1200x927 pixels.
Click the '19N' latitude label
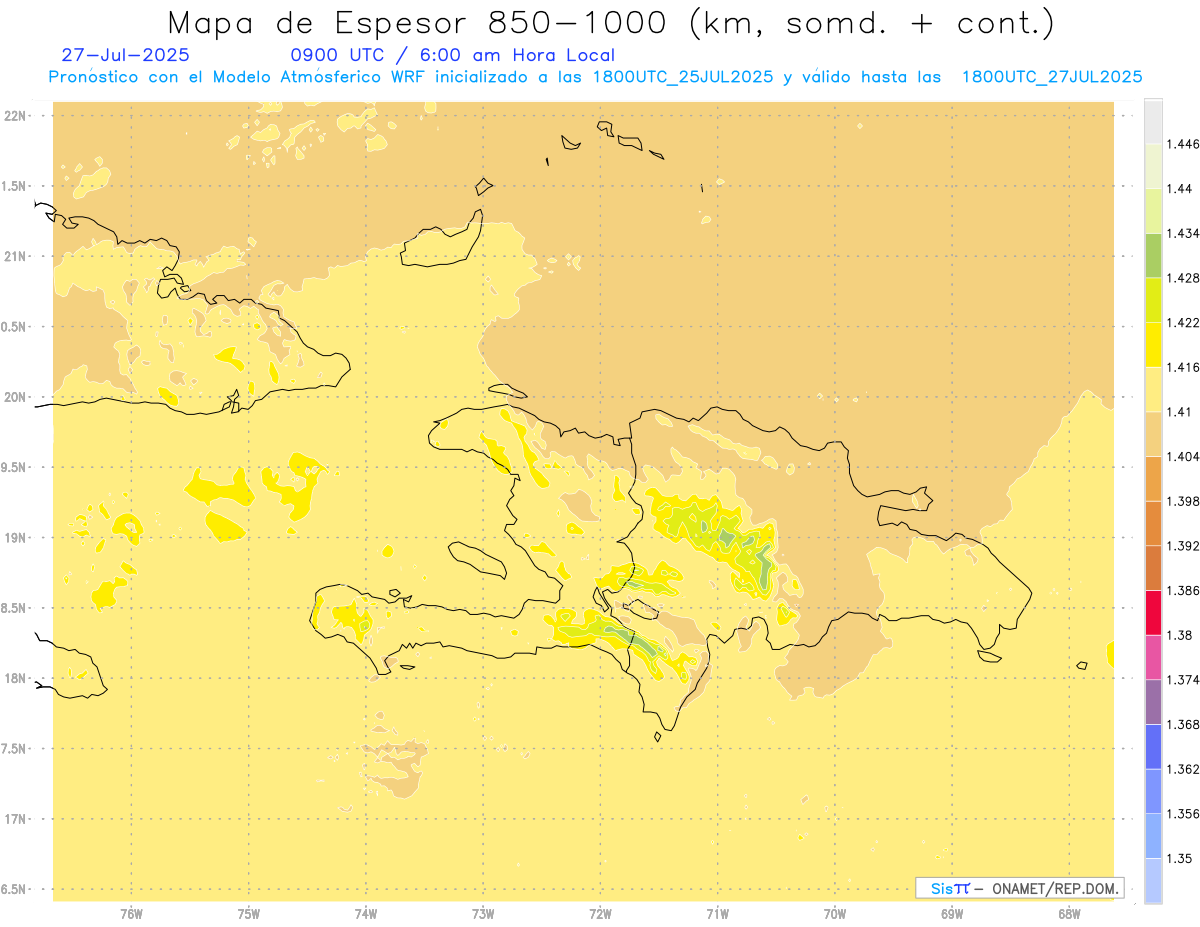[13, 538]
